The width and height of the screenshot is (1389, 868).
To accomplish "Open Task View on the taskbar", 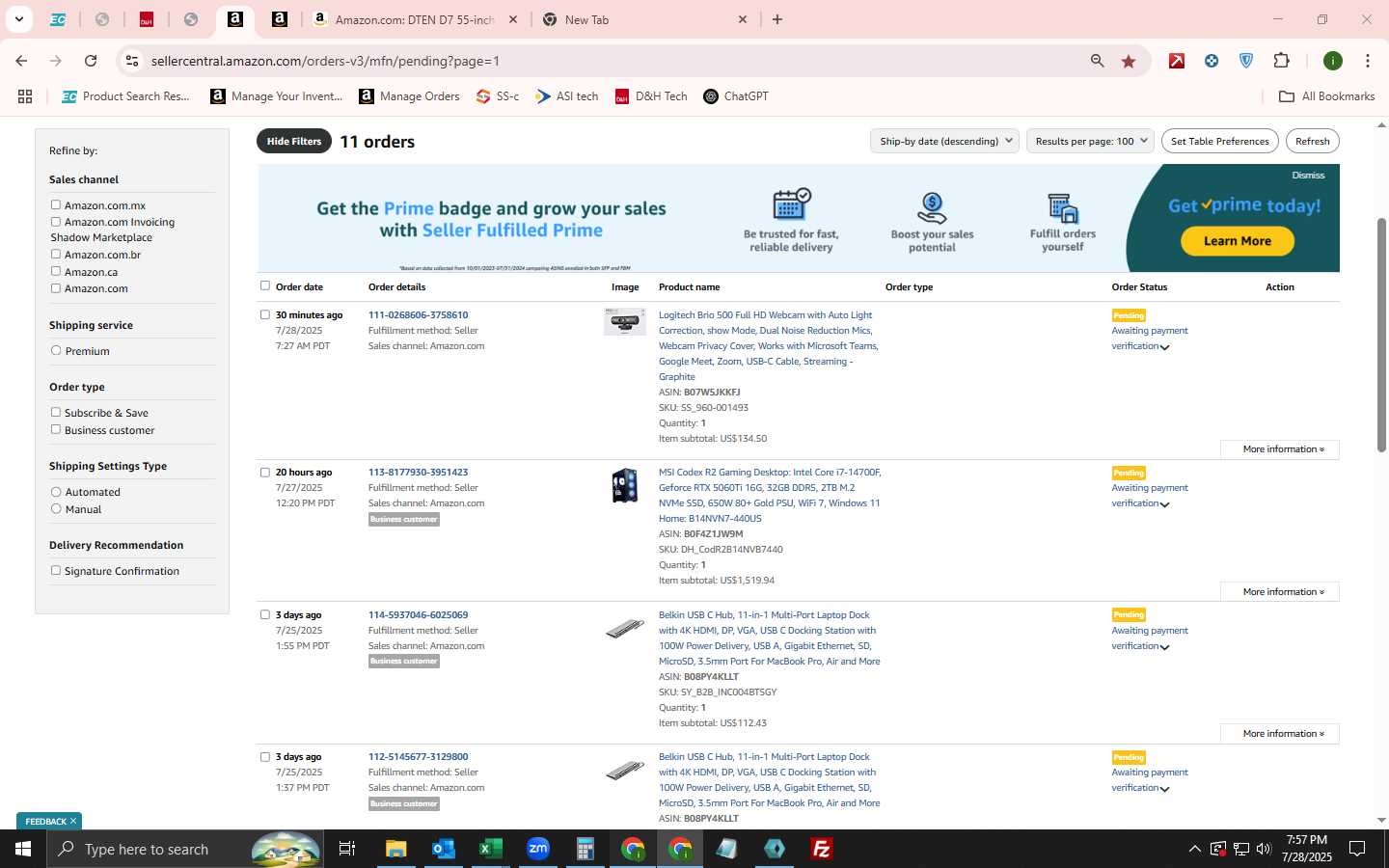I will click(347, 849).
